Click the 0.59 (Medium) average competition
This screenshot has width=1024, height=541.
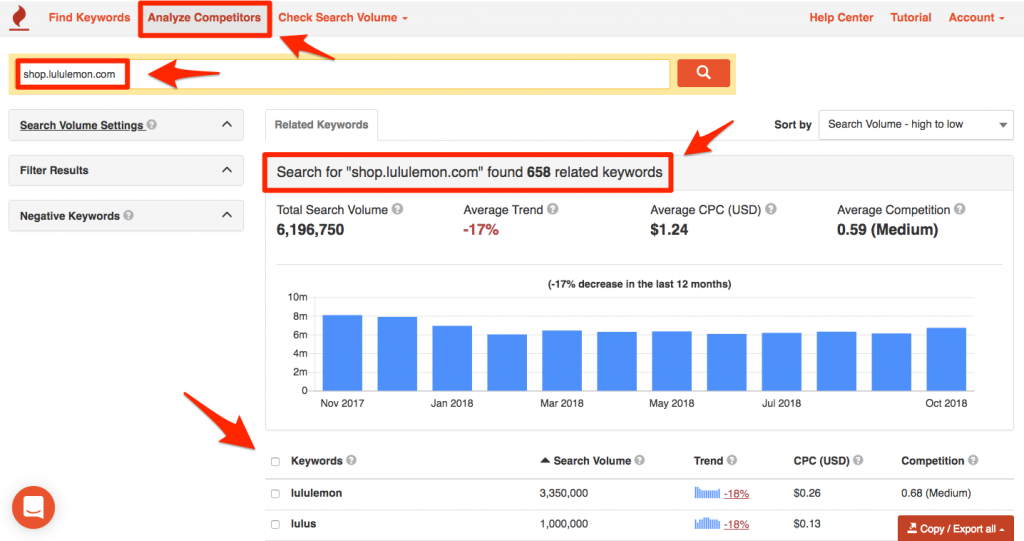pyautogui.click(x=888, y=229)
